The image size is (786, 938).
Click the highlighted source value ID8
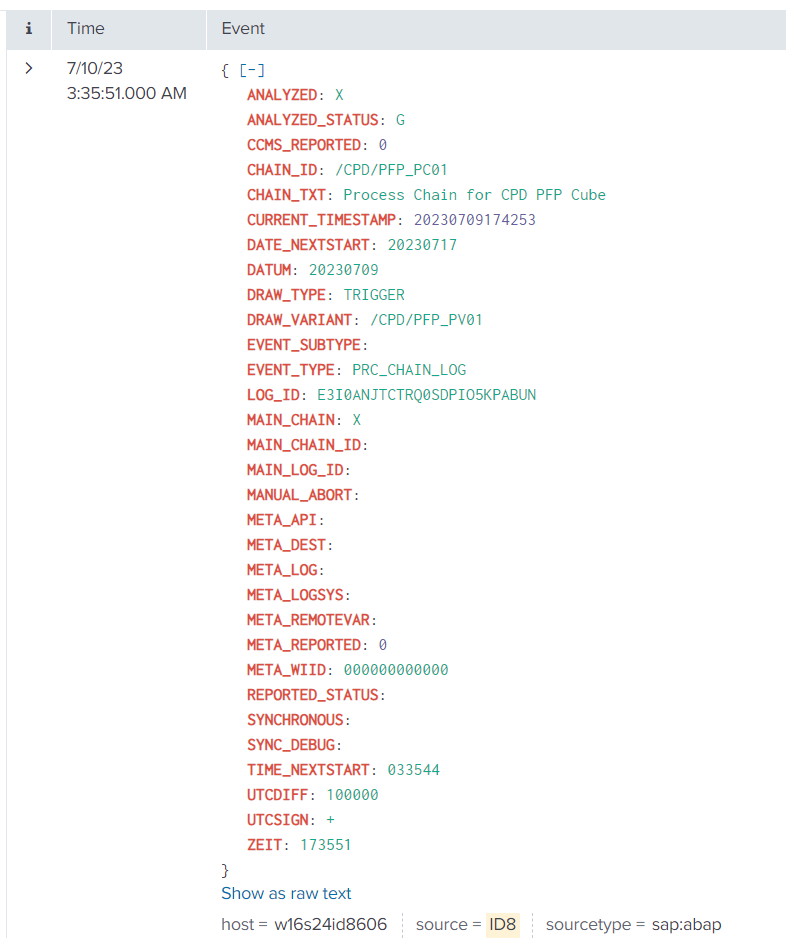pos(502,924)
